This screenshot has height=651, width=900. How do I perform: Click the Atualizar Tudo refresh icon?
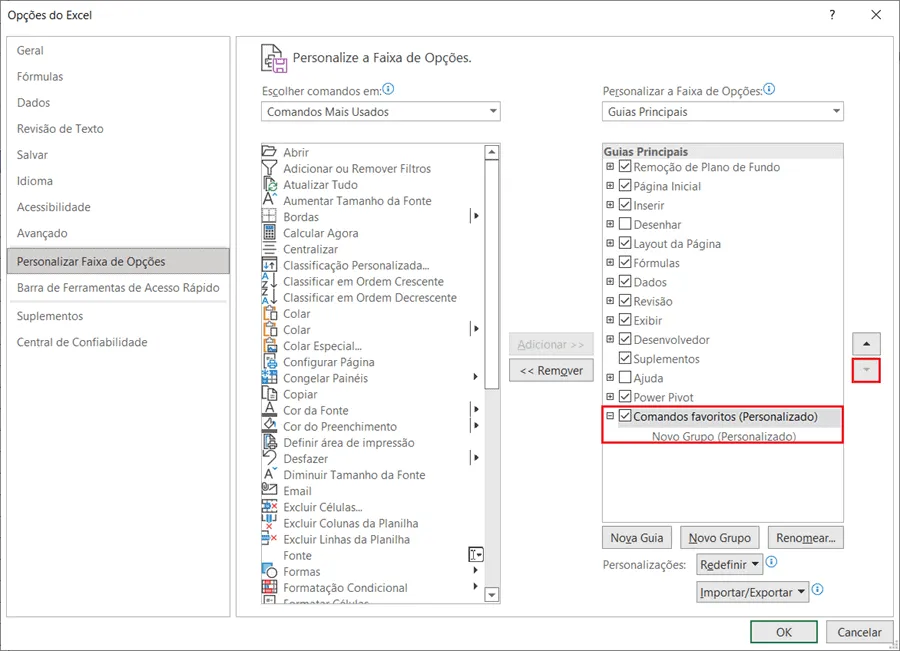pyautogui.click(x=269, y=184)
